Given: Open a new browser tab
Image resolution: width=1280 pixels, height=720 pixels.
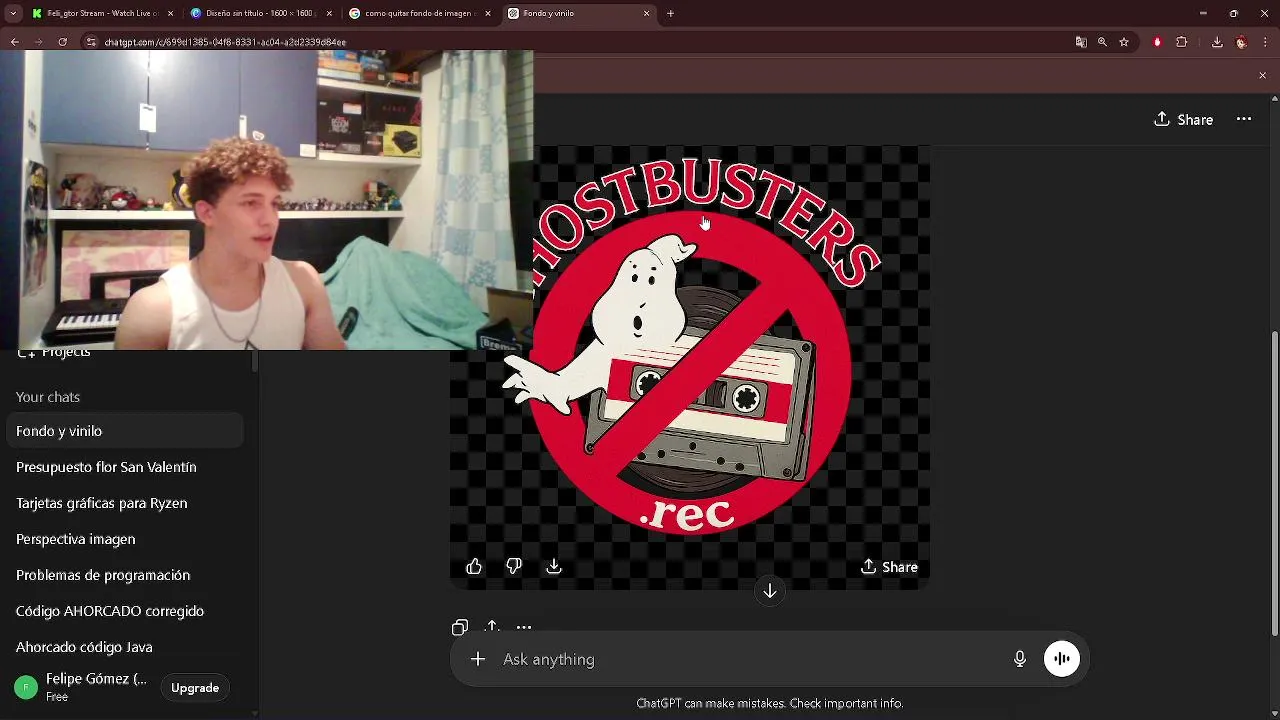Looking at the screenshot, I should 670,13.
